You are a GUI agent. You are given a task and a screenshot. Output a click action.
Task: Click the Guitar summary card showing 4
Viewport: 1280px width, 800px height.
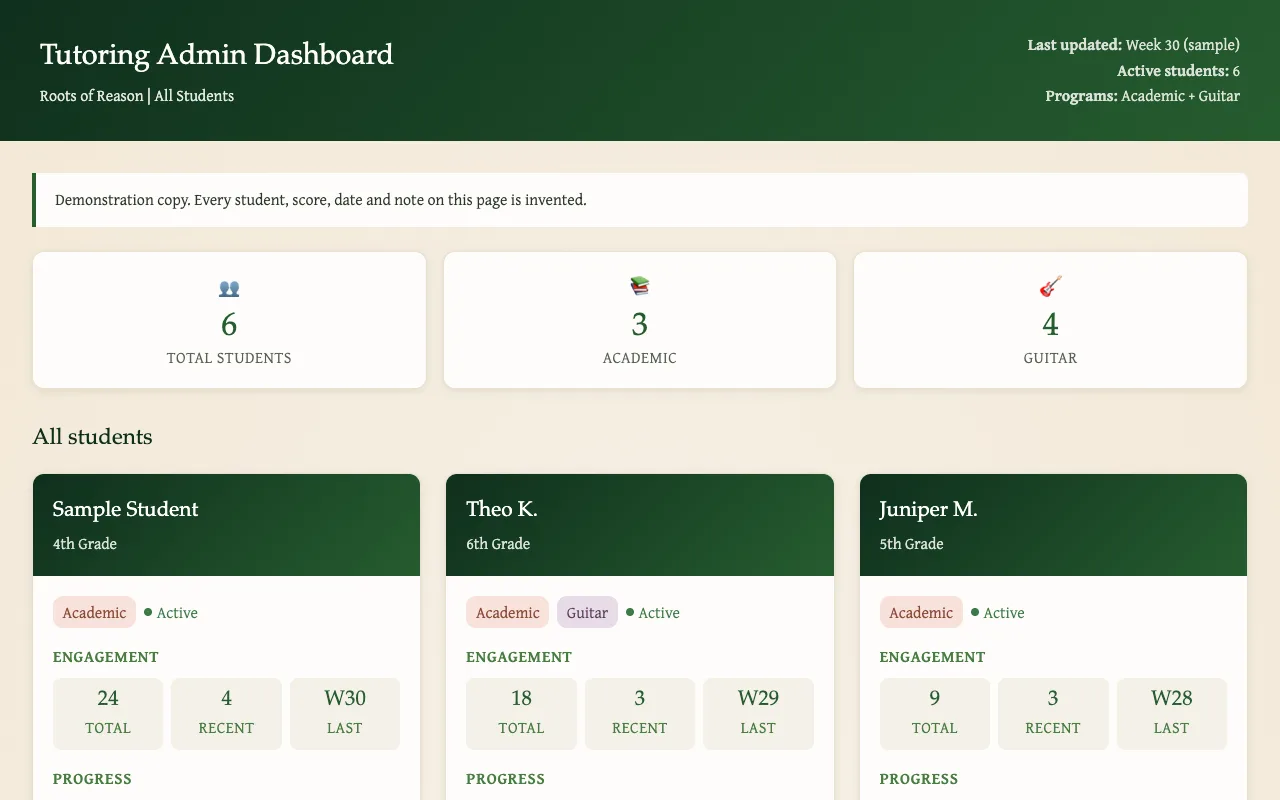pos(1050,320)
